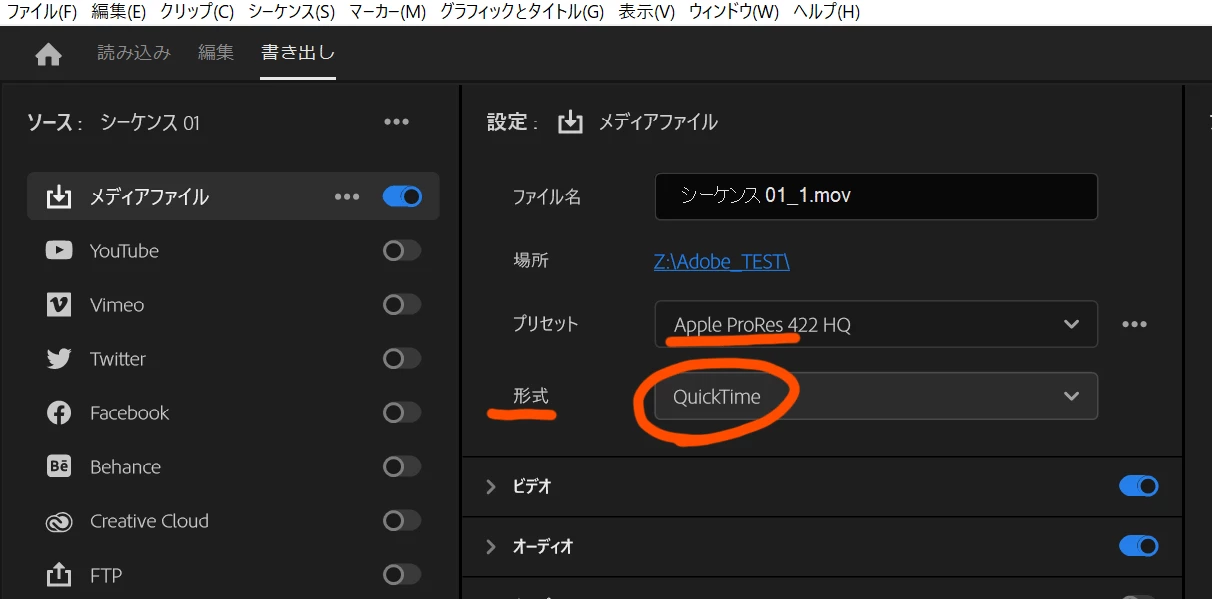Click the FTP upload icon
The height and width of the screenshot is (599, 1212).
[x=59, y=575]
